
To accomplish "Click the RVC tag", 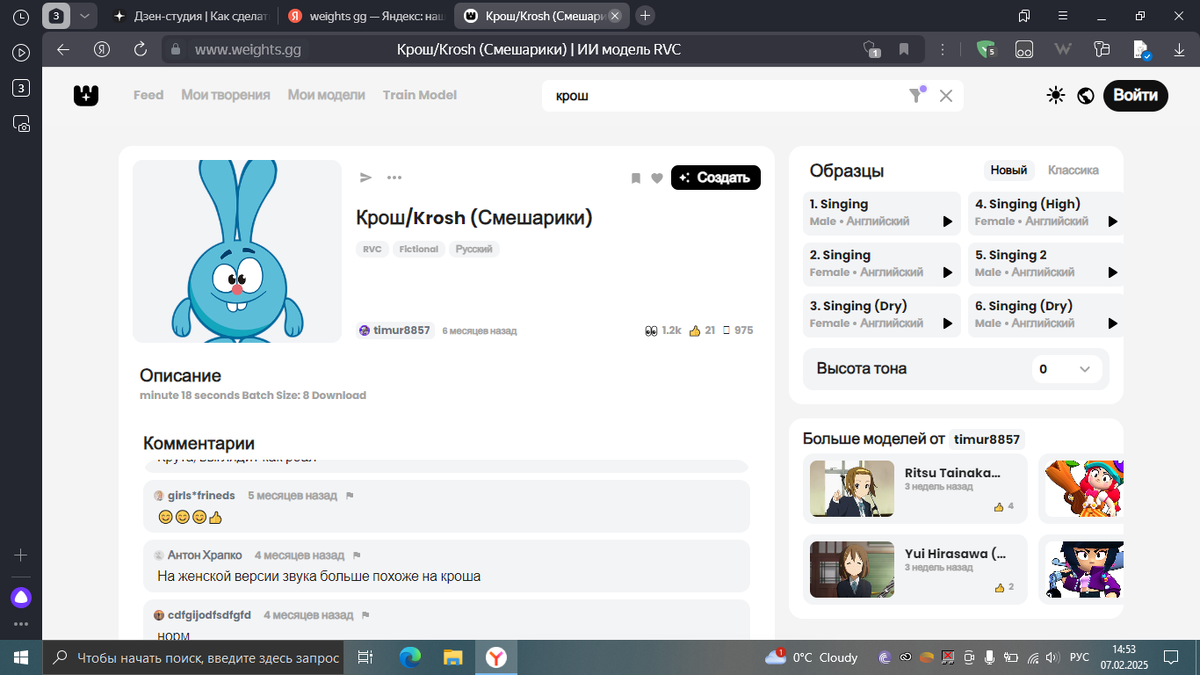I will tap(372, 249).
